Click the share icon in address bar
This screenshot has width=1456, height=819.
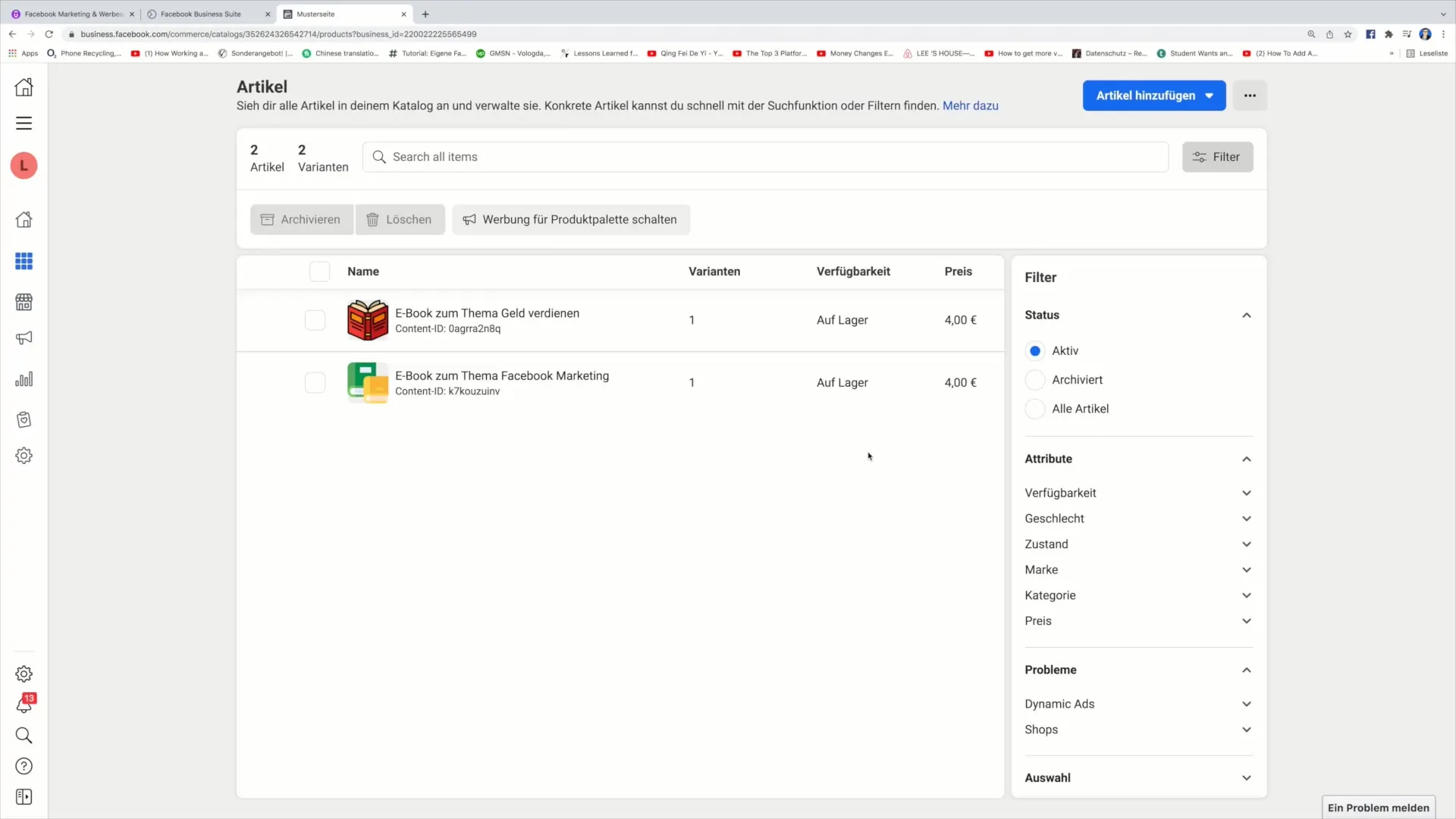pyautogui.click(x=1329, y=34)
